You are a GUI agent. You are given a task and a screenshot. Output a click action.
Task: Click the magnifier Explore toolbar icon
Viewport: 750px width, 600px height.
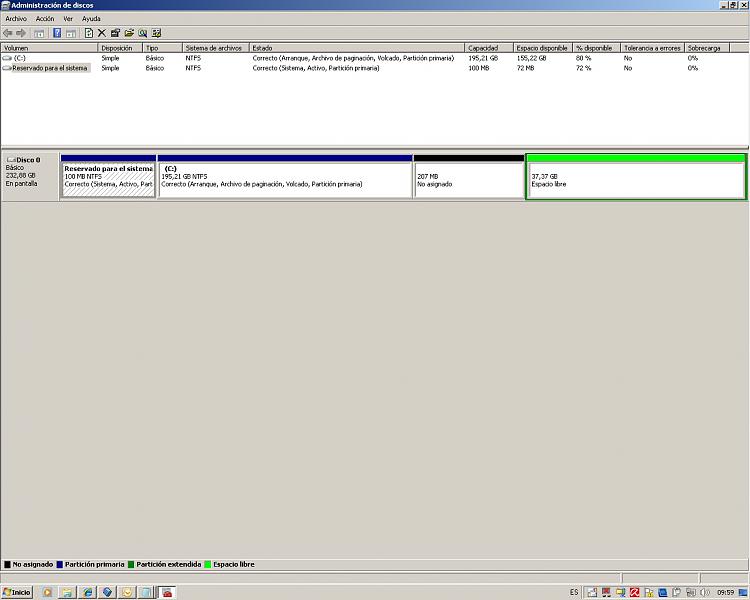(x=143, y=33)
